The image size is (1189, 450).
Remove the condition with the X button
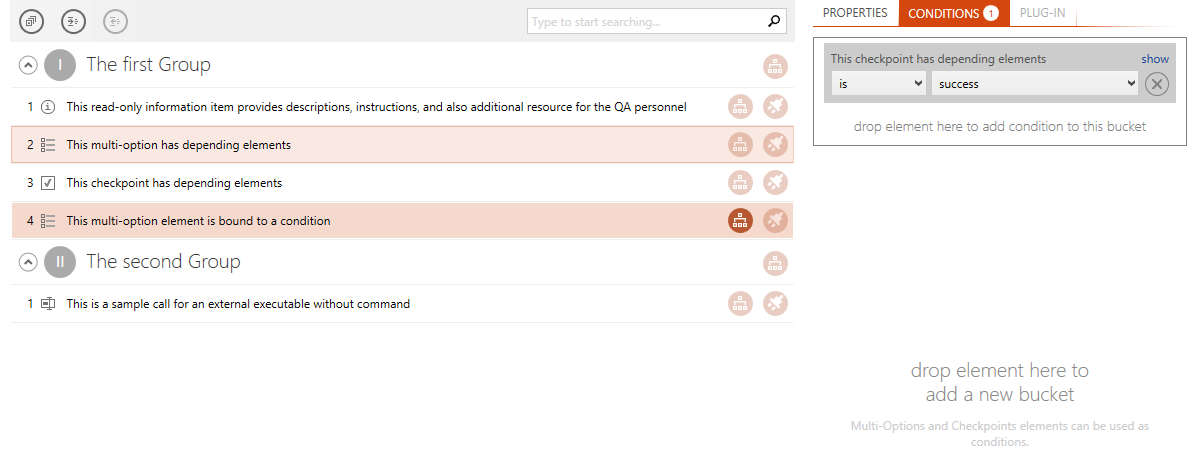1156,84
